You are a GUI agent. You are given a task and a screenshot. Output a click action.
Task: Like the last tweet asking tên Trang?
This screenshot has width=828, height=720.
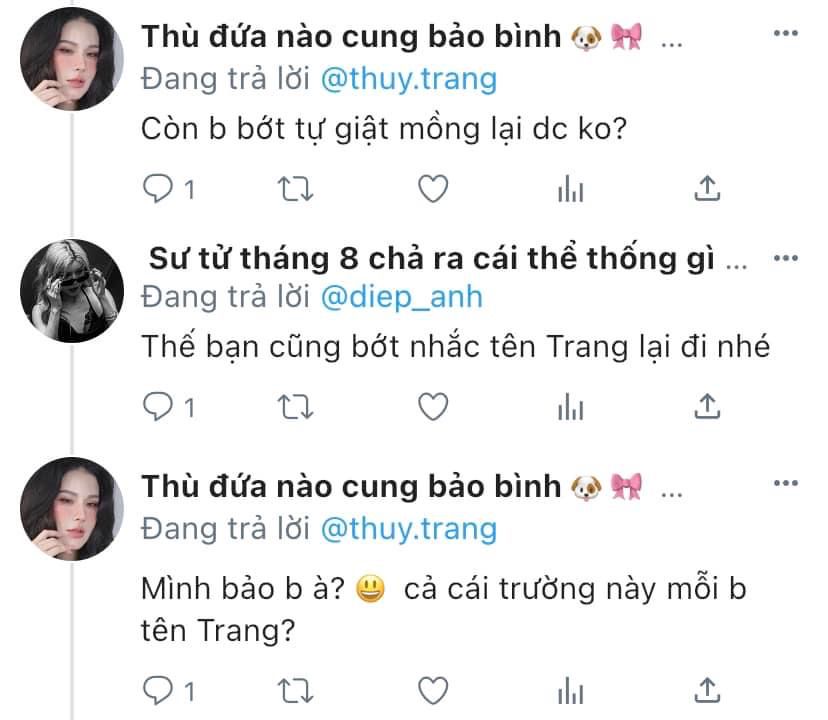(x=433, y=690)
